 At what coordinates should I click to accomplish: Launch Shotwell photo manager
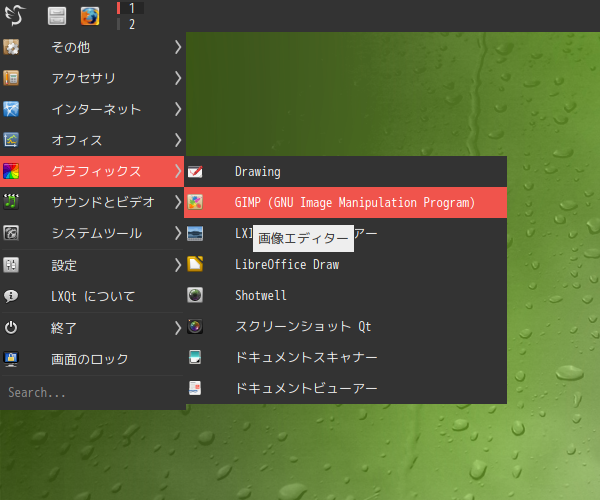coord(346,295)
